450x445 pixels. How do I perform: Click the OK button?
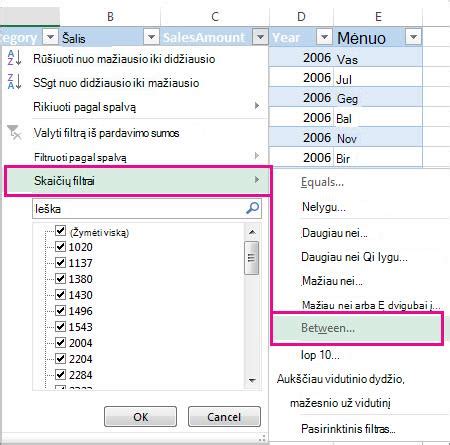[x=140, y=417]
